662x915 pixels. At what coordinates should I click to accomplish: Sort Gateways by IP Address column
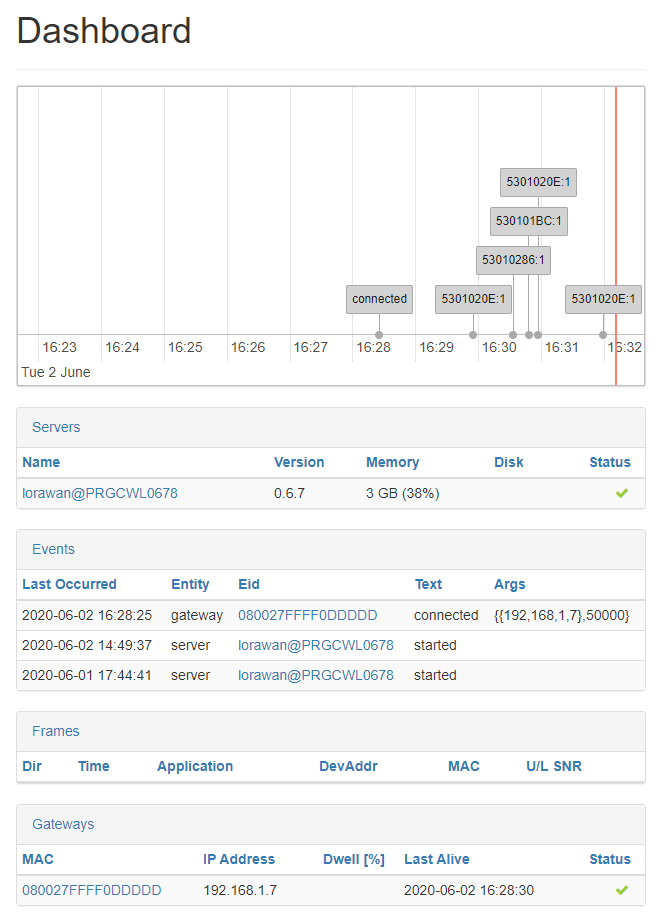pos(239,860)
